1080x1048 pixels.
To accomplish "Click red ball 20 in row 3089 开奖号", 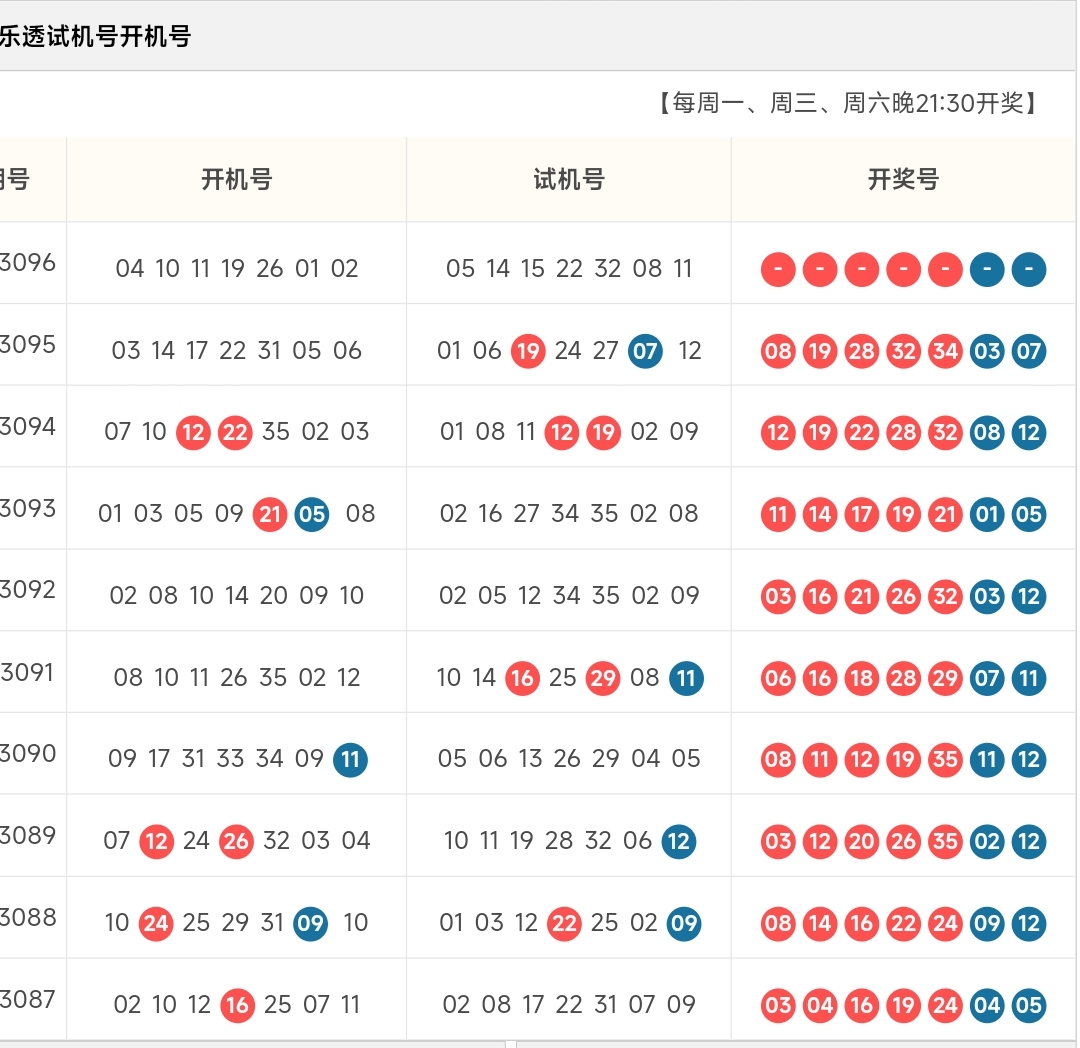I will [862, 841].
